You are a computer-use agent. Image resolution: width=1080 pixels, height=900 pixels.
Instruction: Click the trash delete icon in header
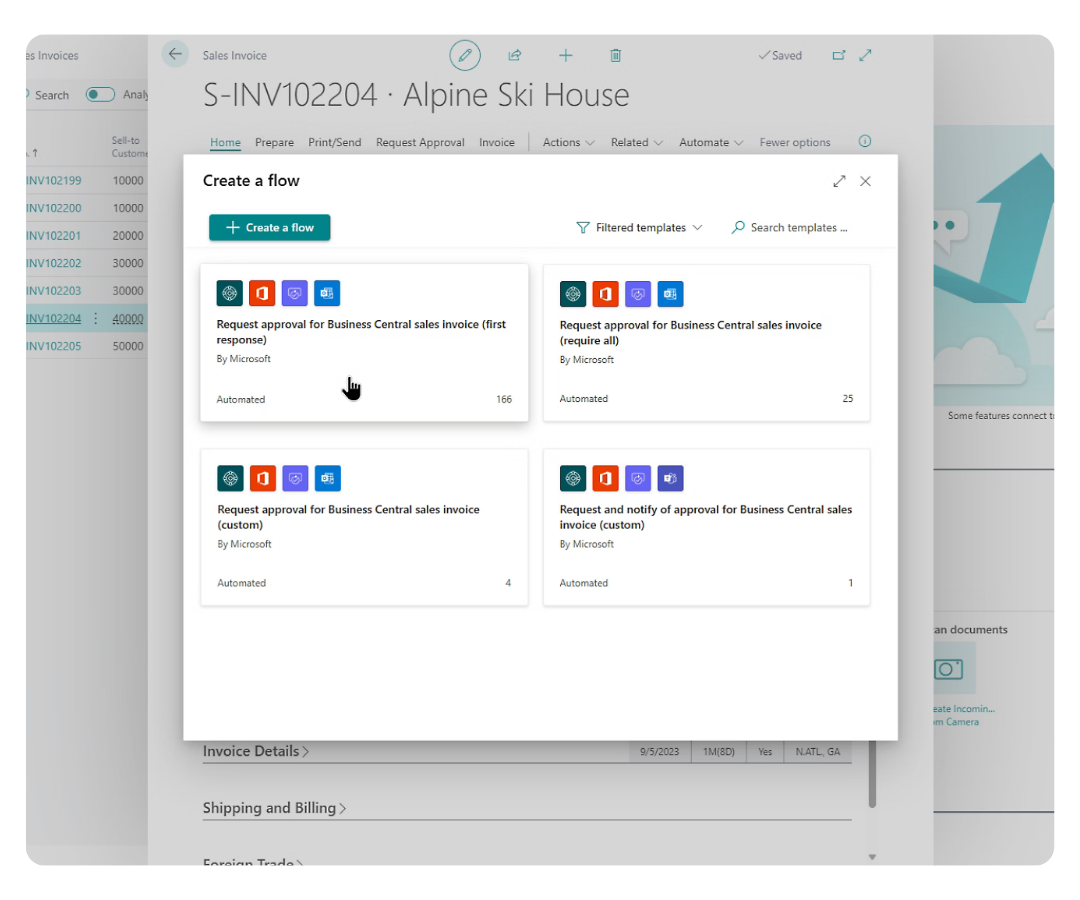click(616, 55)
